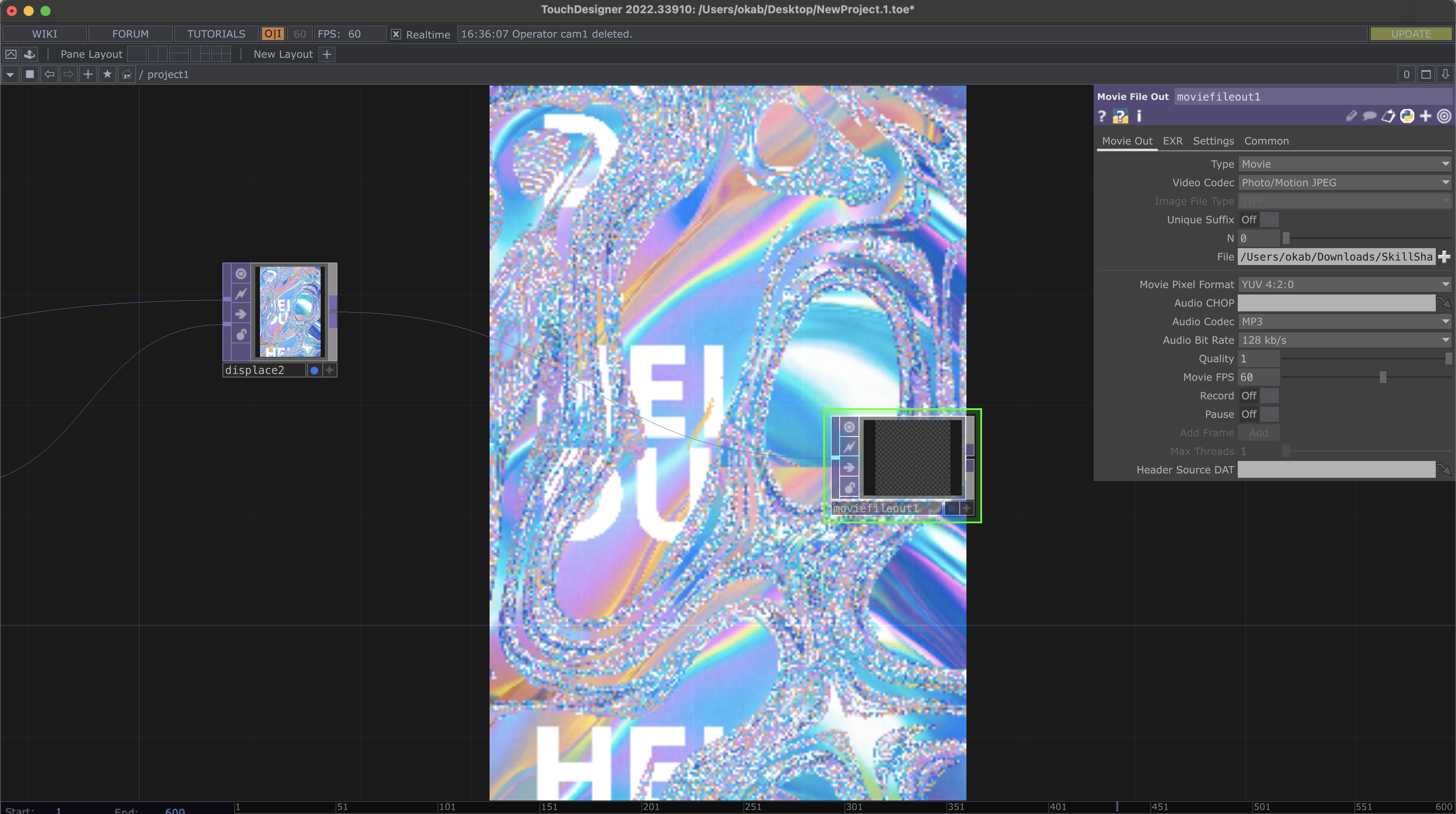This screenshot has width=1456, height=814.
Task: Click the pane down-arrow icon at top right
Action: click(x=1445, y=75)
